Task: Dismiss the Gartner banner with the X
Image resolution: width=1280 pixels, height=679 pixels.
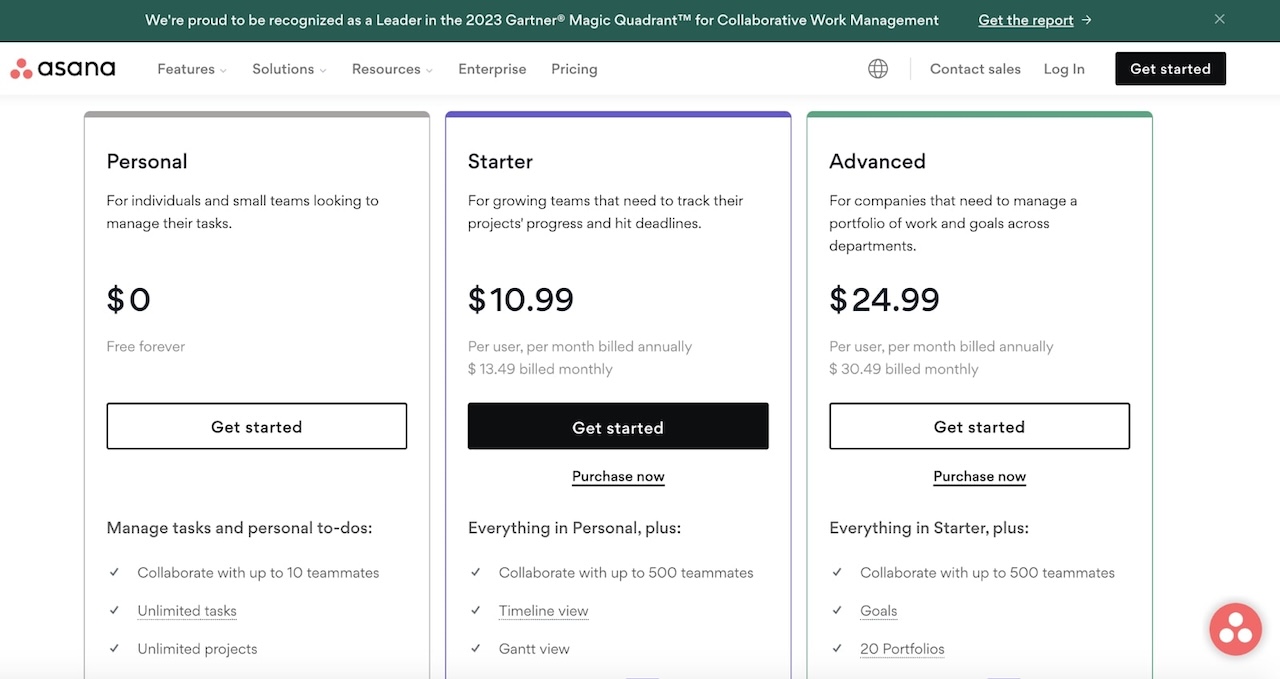Action: pyautogui.click(x=1219, y=19)
